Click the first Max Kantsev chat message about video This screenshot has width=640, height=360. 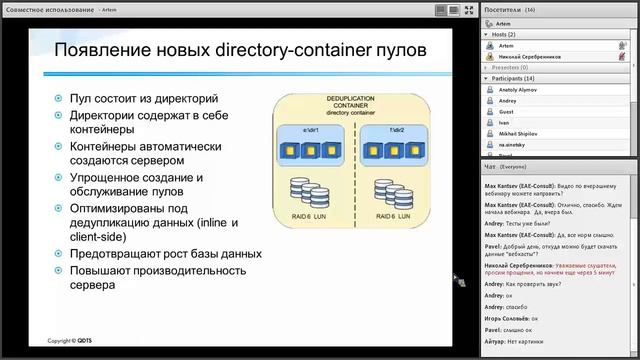(551, 190)
